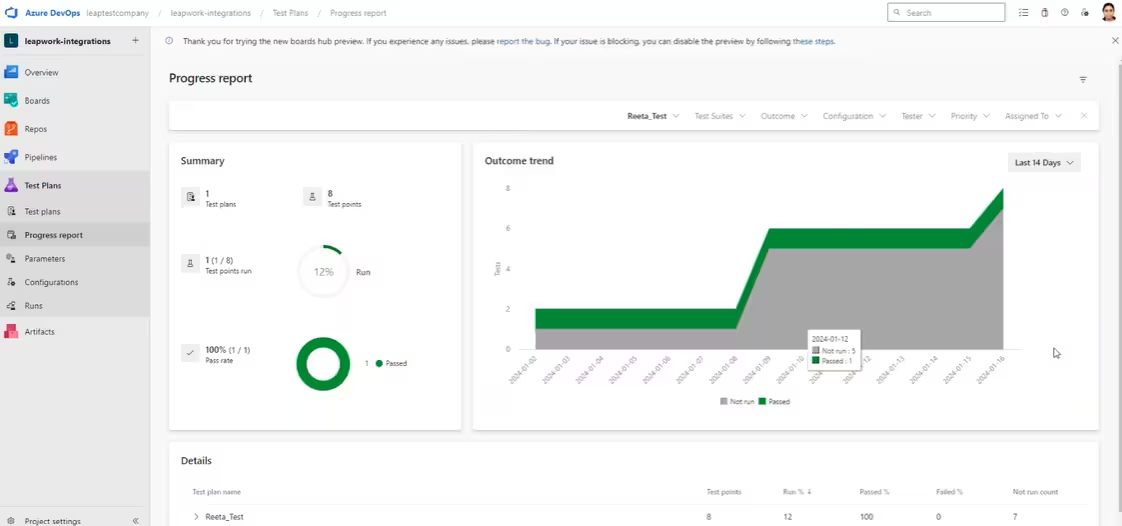Open the Artifacts hub icon

11,331
